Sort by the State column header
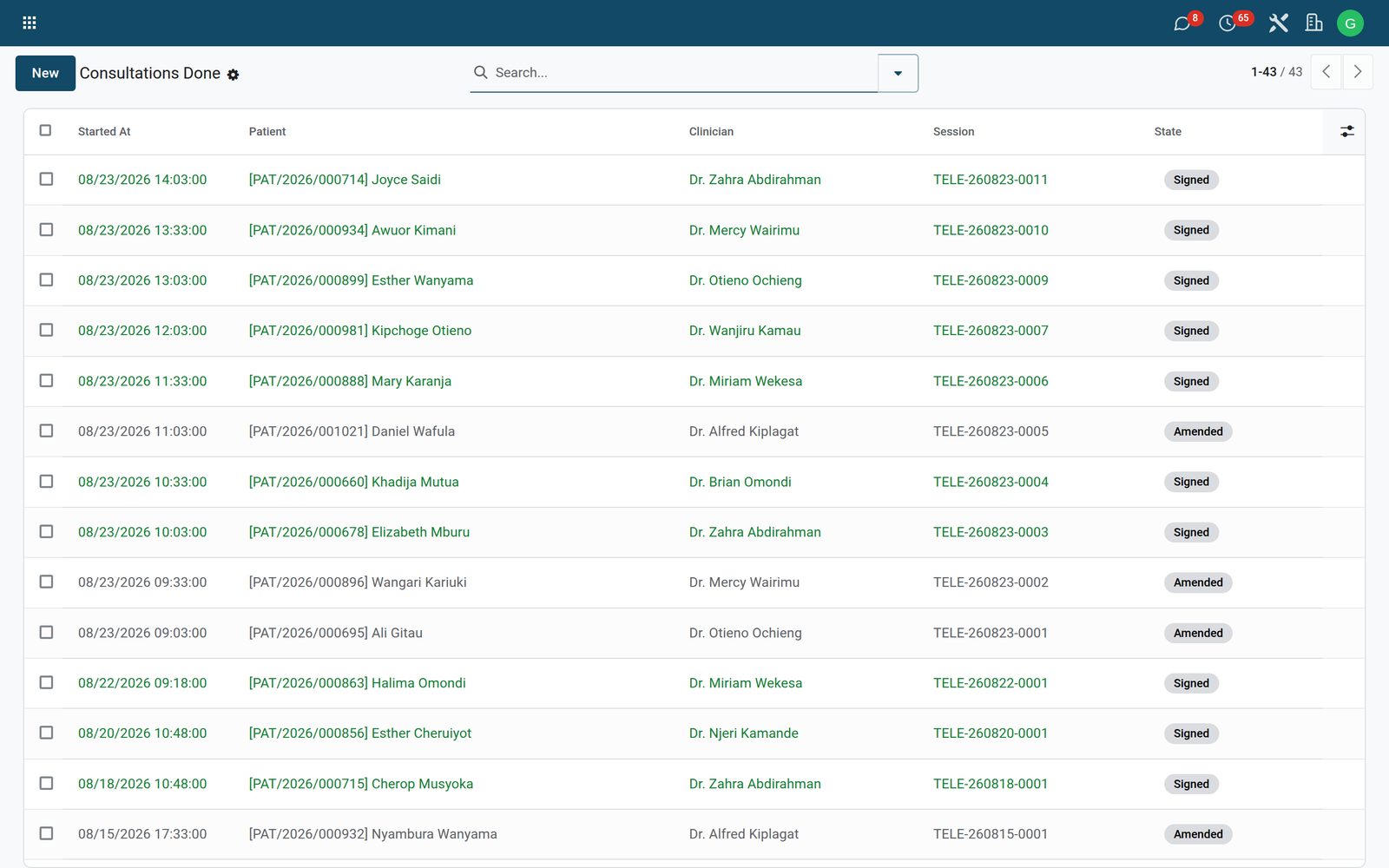1389x868 pixels. (x=1168, y=132)
